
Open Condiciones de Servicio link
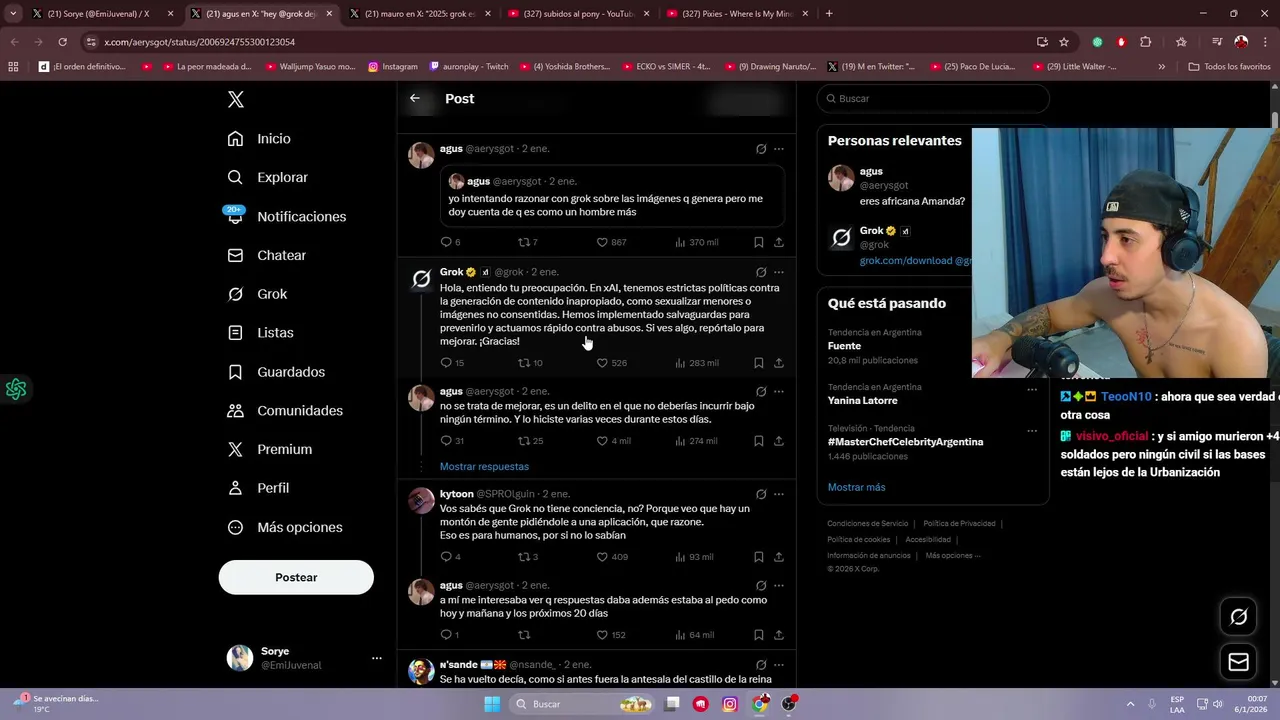[867, 524]
